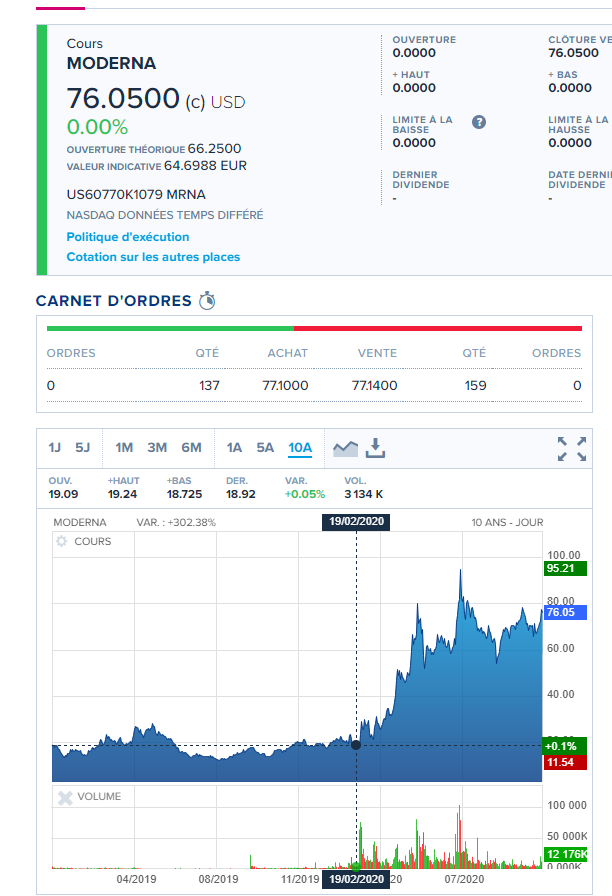Select the 6M chart period

click(x=191, y=447)
